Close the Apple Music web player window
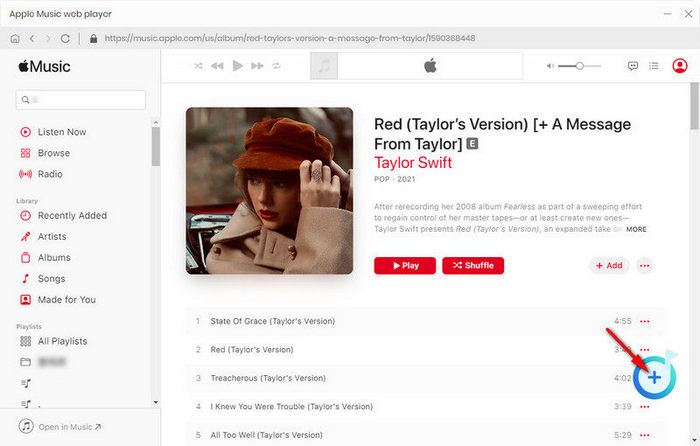This screenshot has height=446, width=700. pos(688,14)
